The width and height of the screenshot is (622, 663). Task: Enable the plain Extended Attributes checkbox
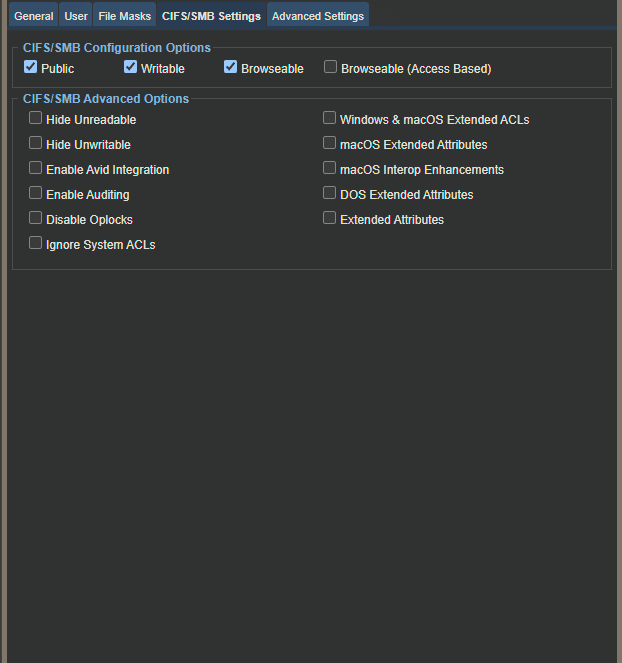(x=329, y=218)
